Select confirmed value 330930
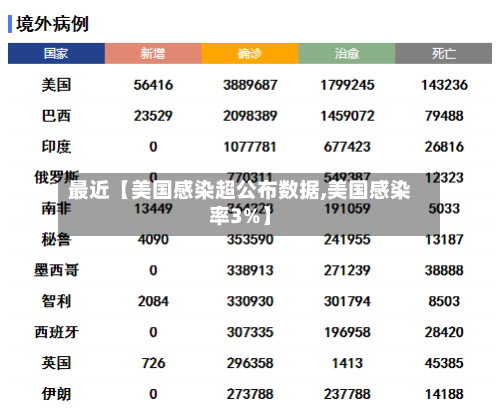Image resolution: width=500 pixels, height=409 pixels. point(250,301)
